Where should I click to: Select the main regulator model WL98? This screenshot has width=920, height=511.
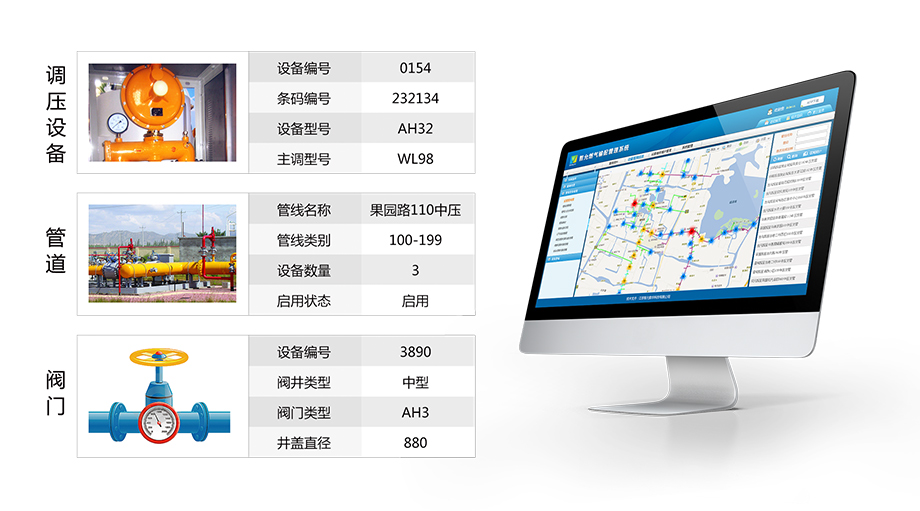[x=415, y=158]
